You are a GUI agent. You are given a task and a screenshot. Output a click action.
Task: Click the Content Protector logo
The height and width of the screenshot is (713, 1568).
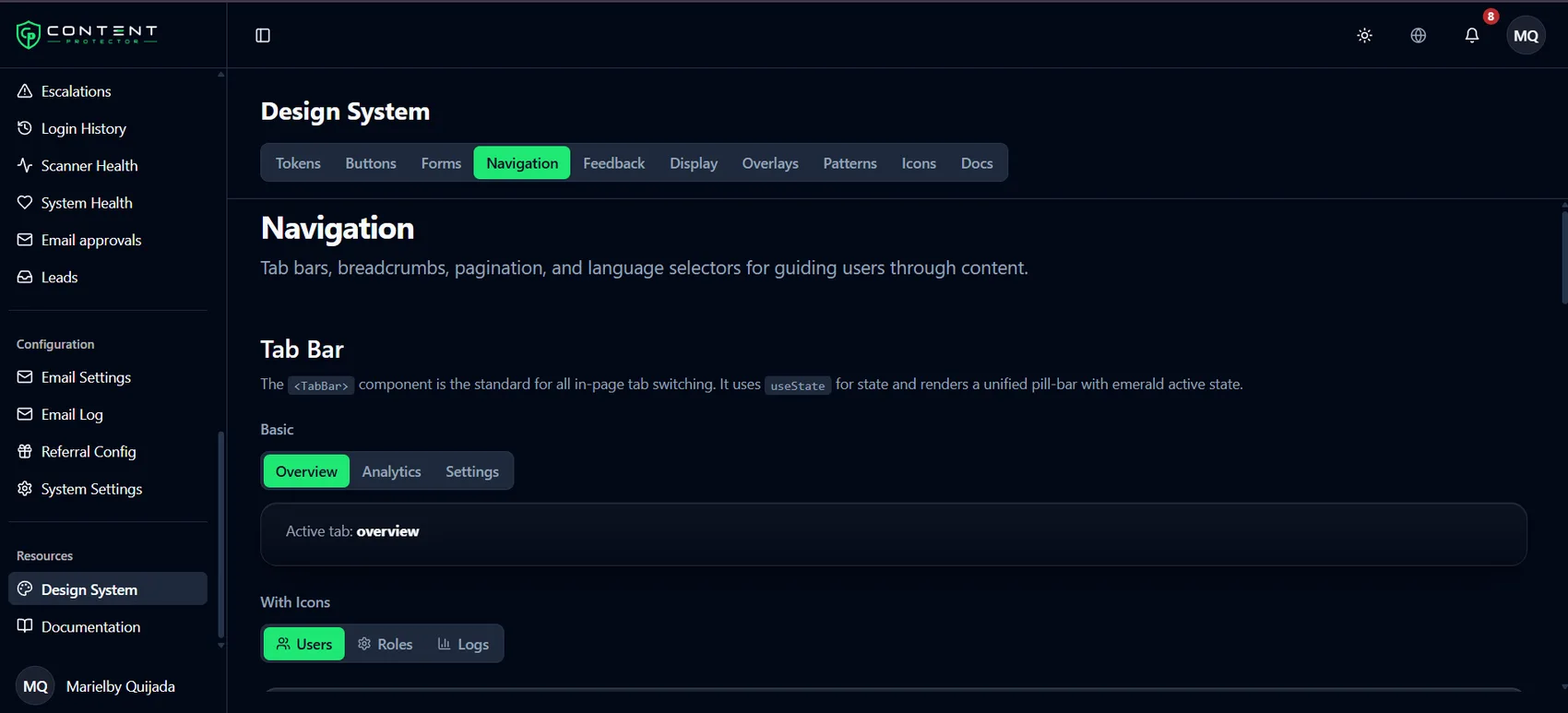(87, 34)
